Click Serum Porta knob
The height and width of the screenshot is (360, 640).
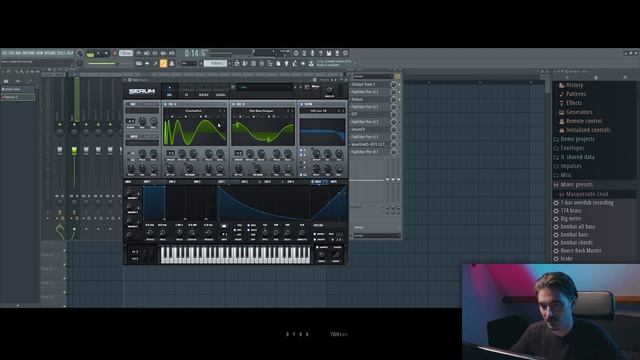click(x=321, y=255)
